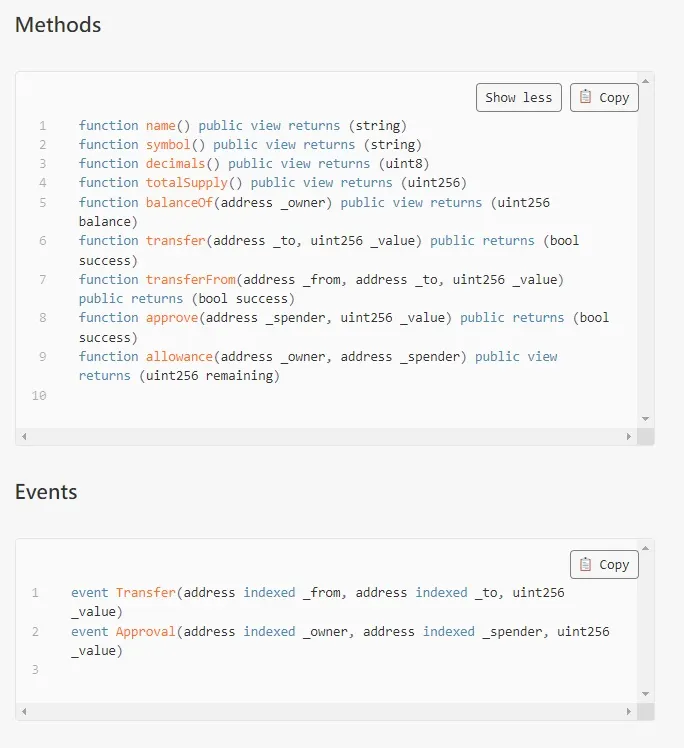The image size is (684, 748).
Task: Click the up arrow of the Methods vertical scrollbar
Action: [x=645, y=80]
